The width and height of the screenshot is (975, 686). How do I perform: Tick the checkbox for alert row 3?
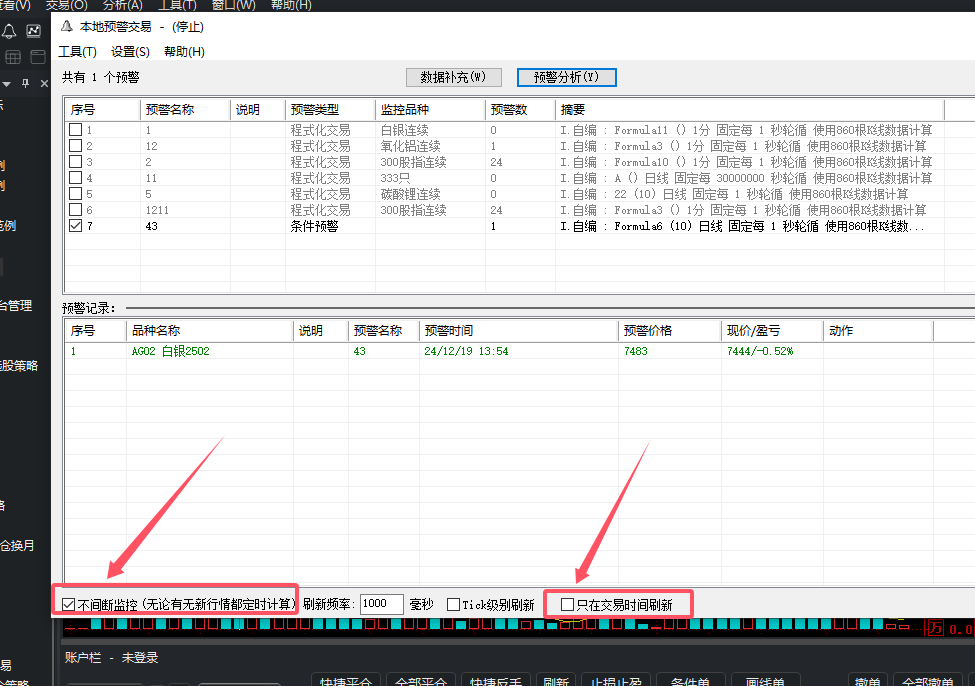pos(75,162)
